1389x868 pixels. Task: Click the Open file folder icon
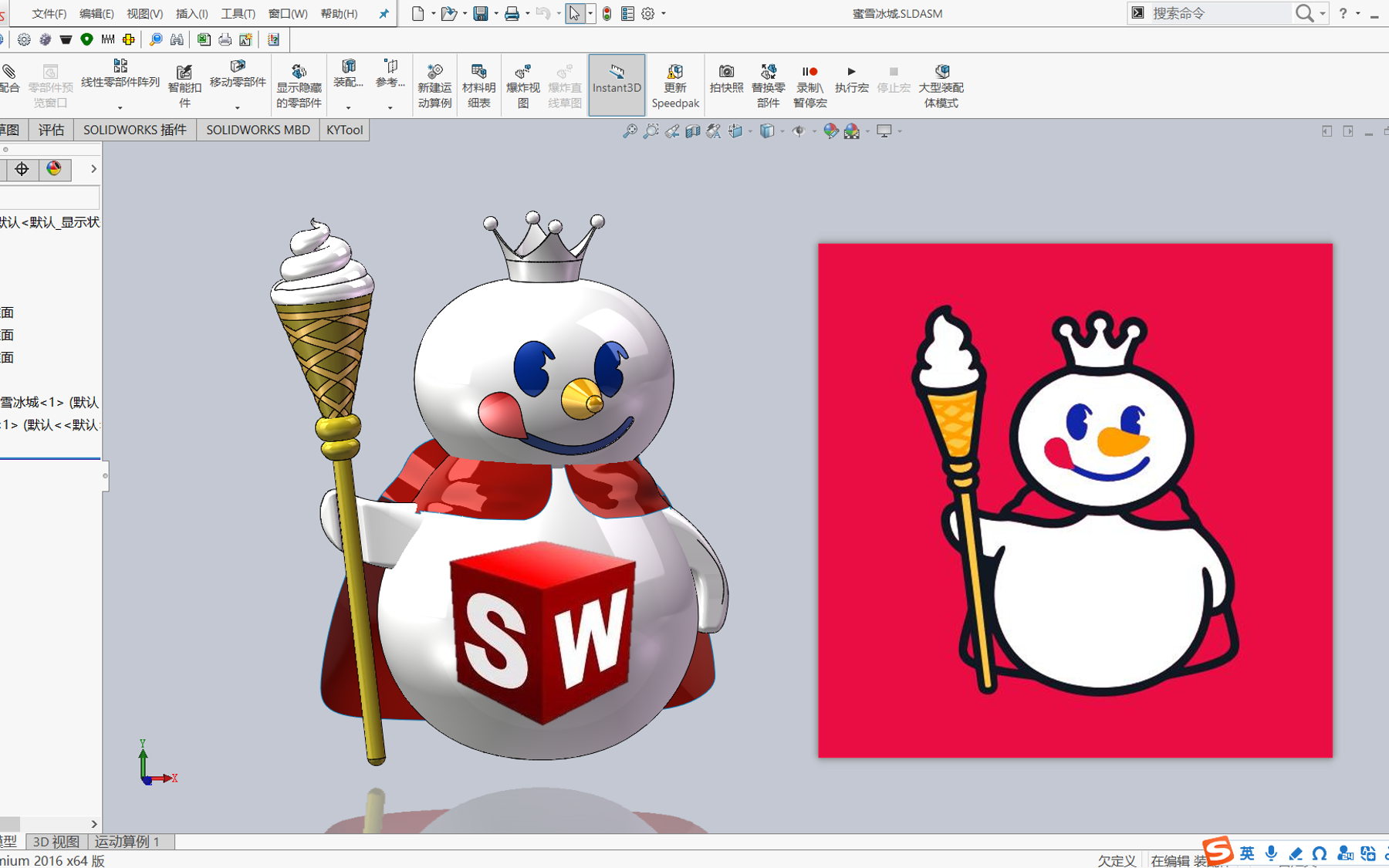coord(448,13)
